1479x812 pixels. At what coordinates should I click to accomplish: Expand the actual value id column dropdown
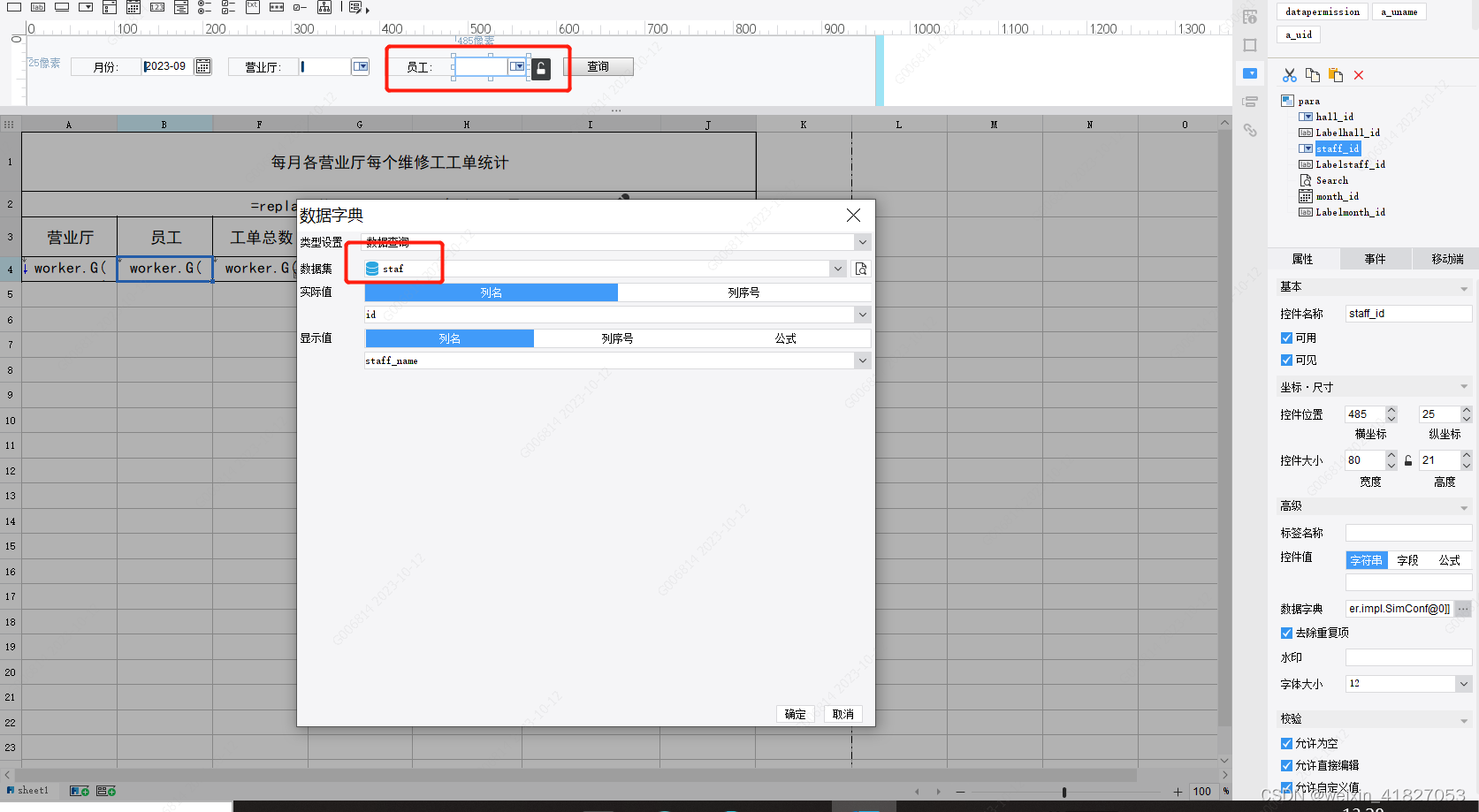(862, 315)
